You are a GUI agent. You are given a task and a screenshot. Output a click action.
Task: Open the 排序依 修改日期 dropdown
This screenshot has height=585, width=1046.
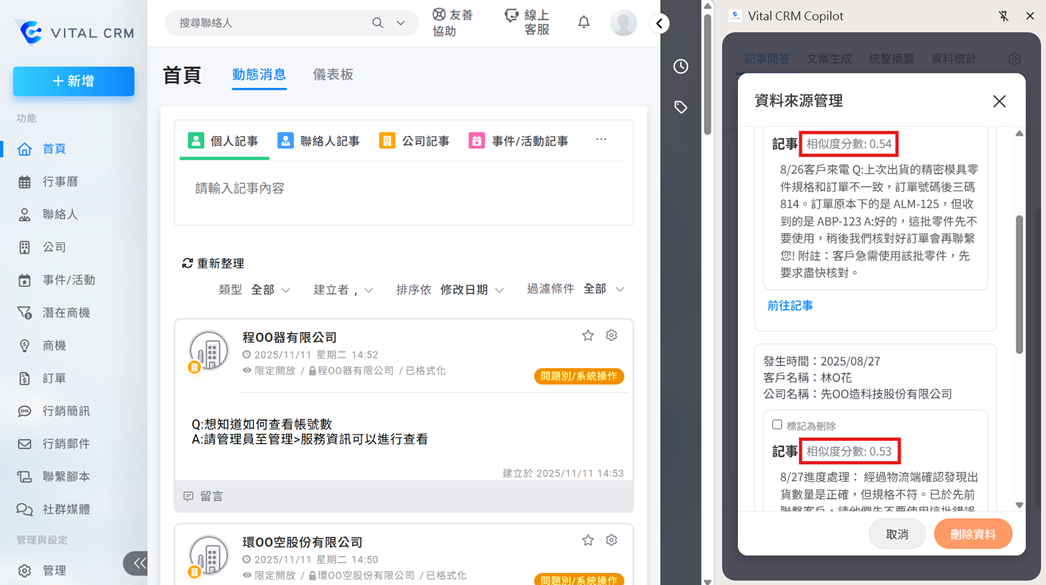pos(474,290)
